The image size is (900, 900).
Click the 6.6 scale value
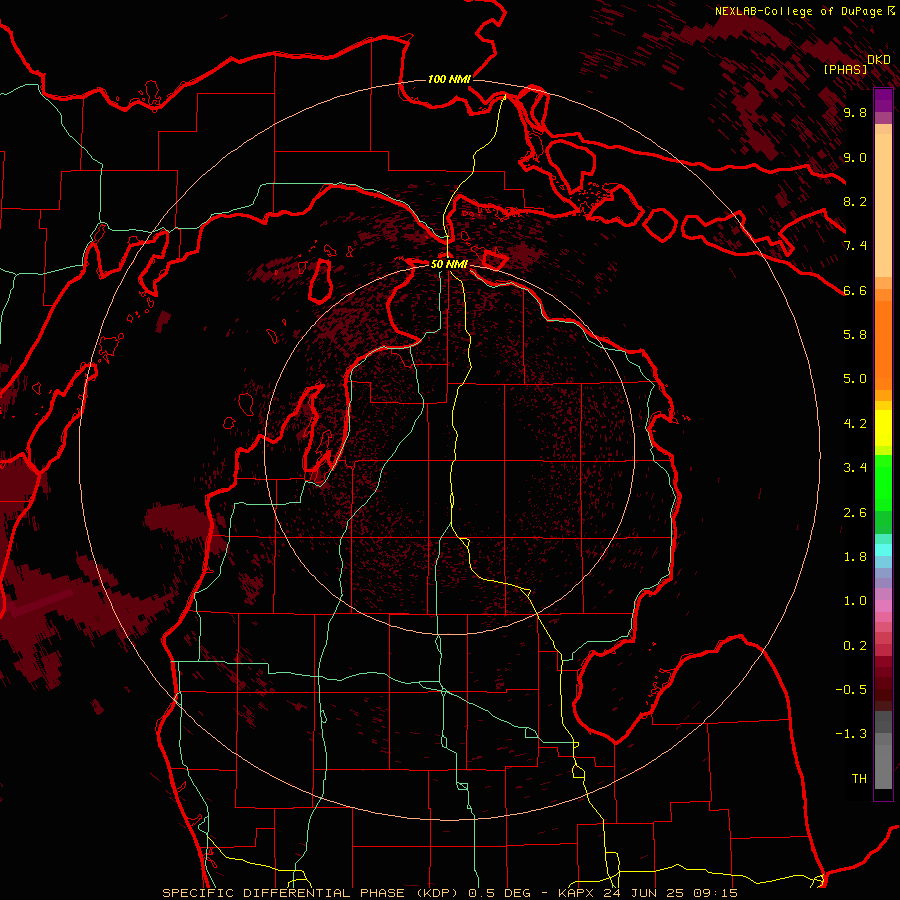point(855,290)
